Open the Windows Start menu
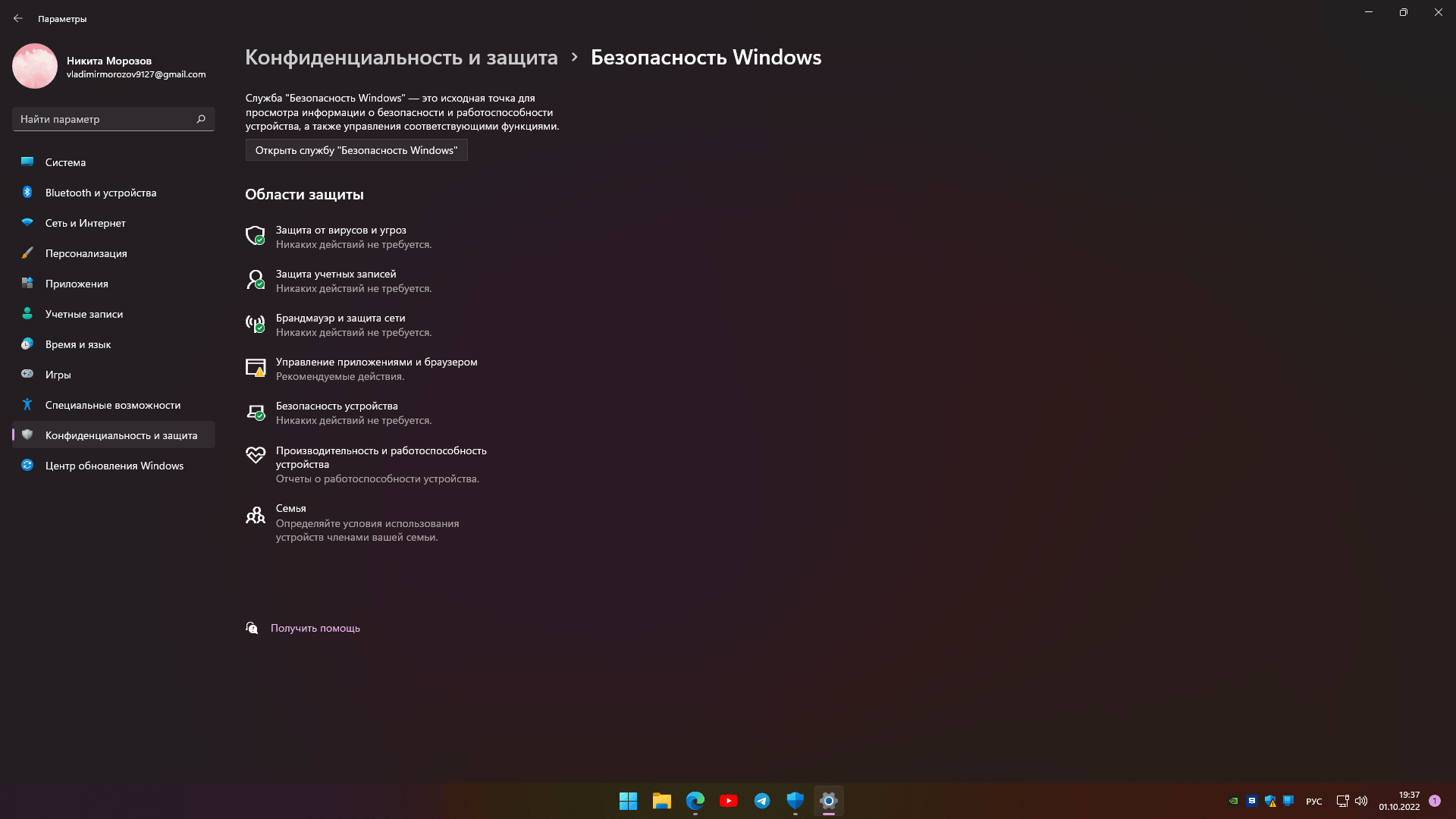Image resolution: width=1456 pixels, height=819 pixels. tap(628, 801)
